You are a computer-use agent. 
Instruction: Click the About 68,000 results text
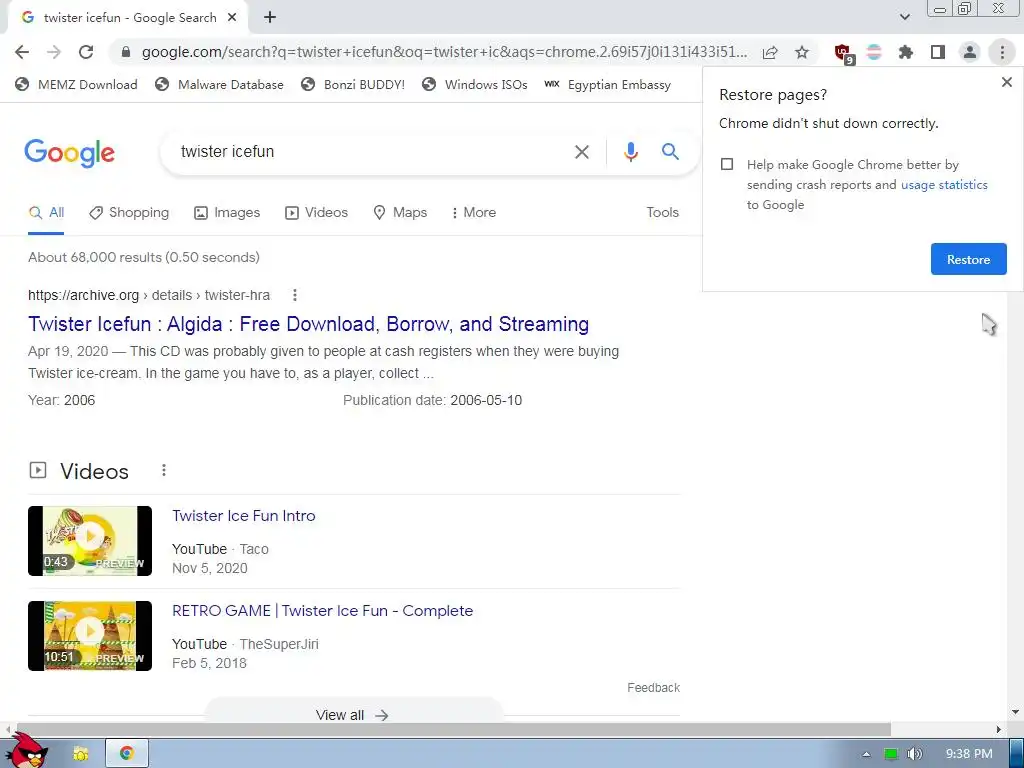point(144,257)
